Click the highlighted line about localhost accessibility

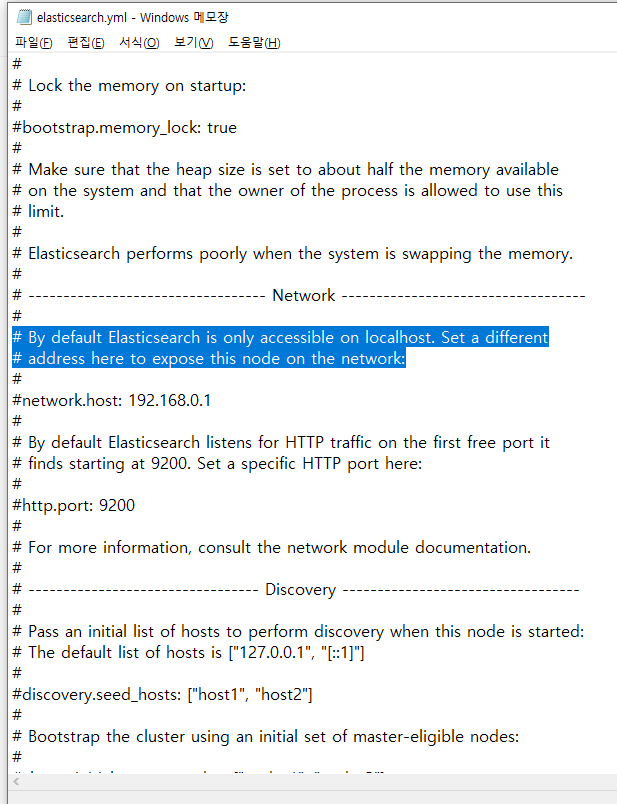278,337
